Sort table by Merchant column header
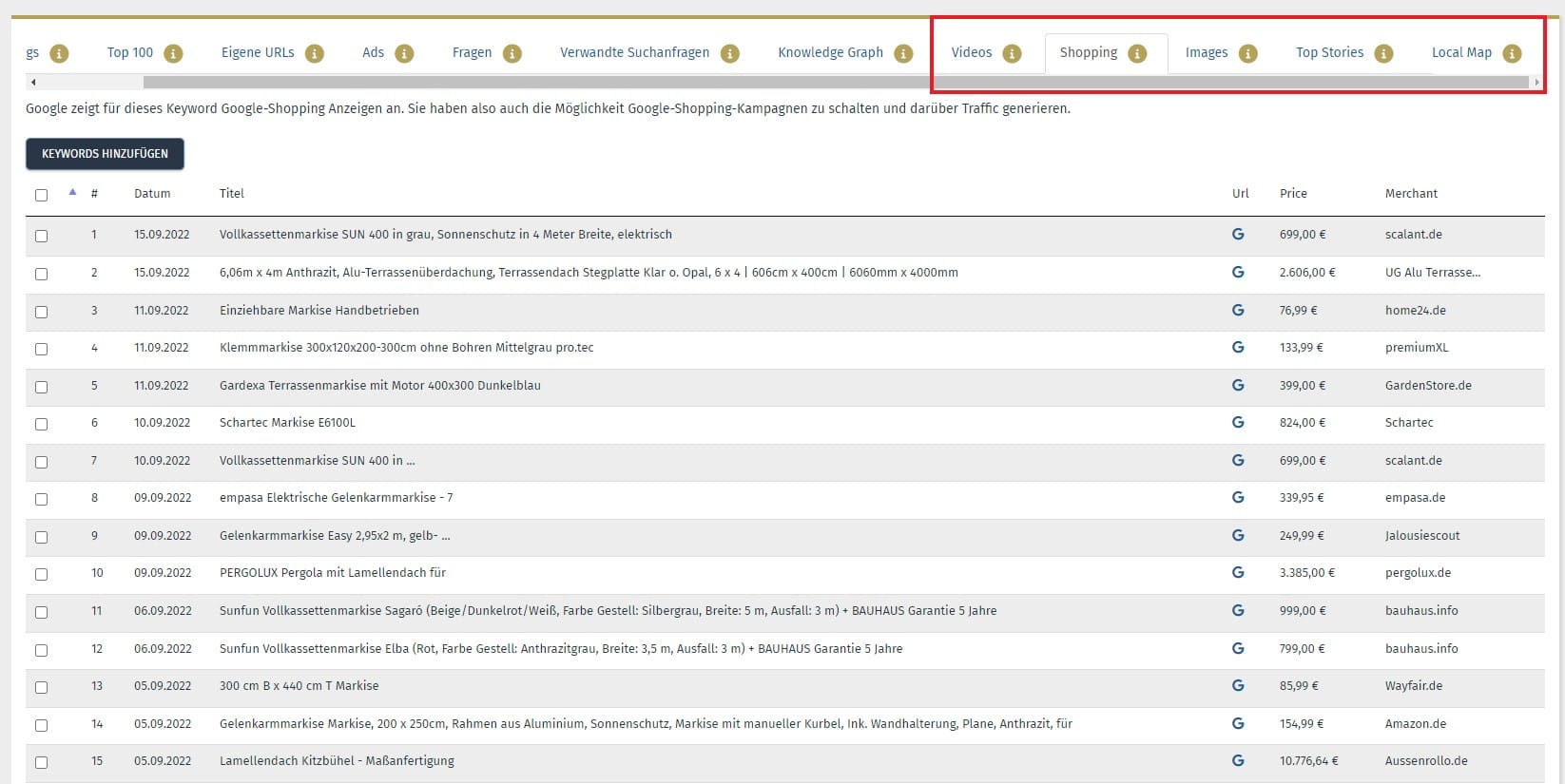Viewport: 1565px width, 784px height. tap(1411, 193)
